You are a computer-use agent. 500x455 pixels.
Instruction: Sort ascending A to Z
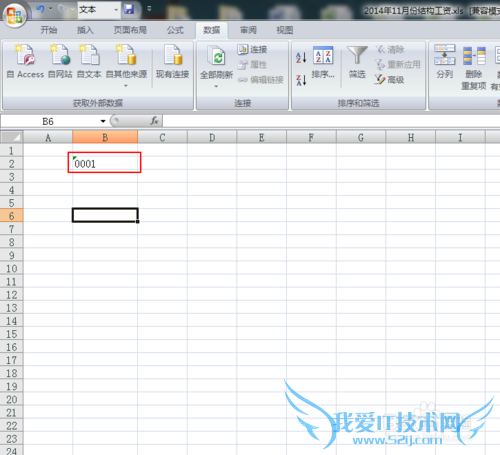pos(301,57)
